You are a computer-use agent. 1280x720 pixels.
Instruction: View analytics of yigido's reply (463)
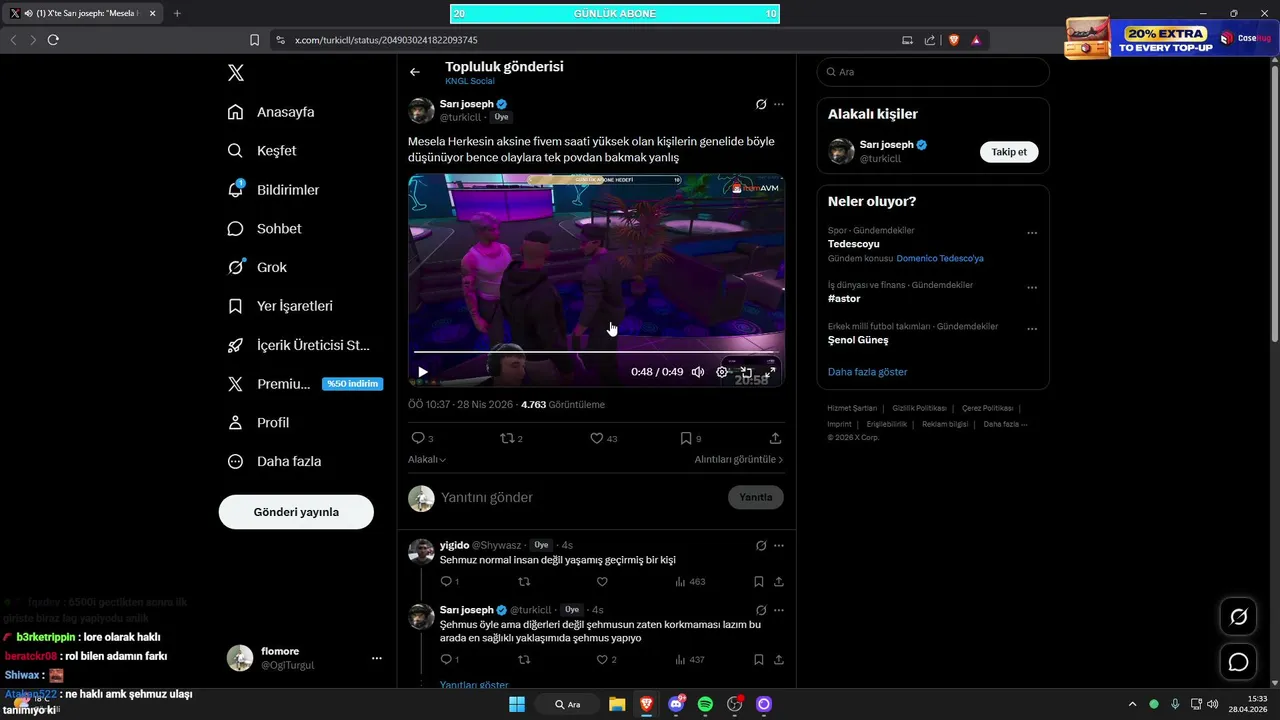[x=690, y=581]
